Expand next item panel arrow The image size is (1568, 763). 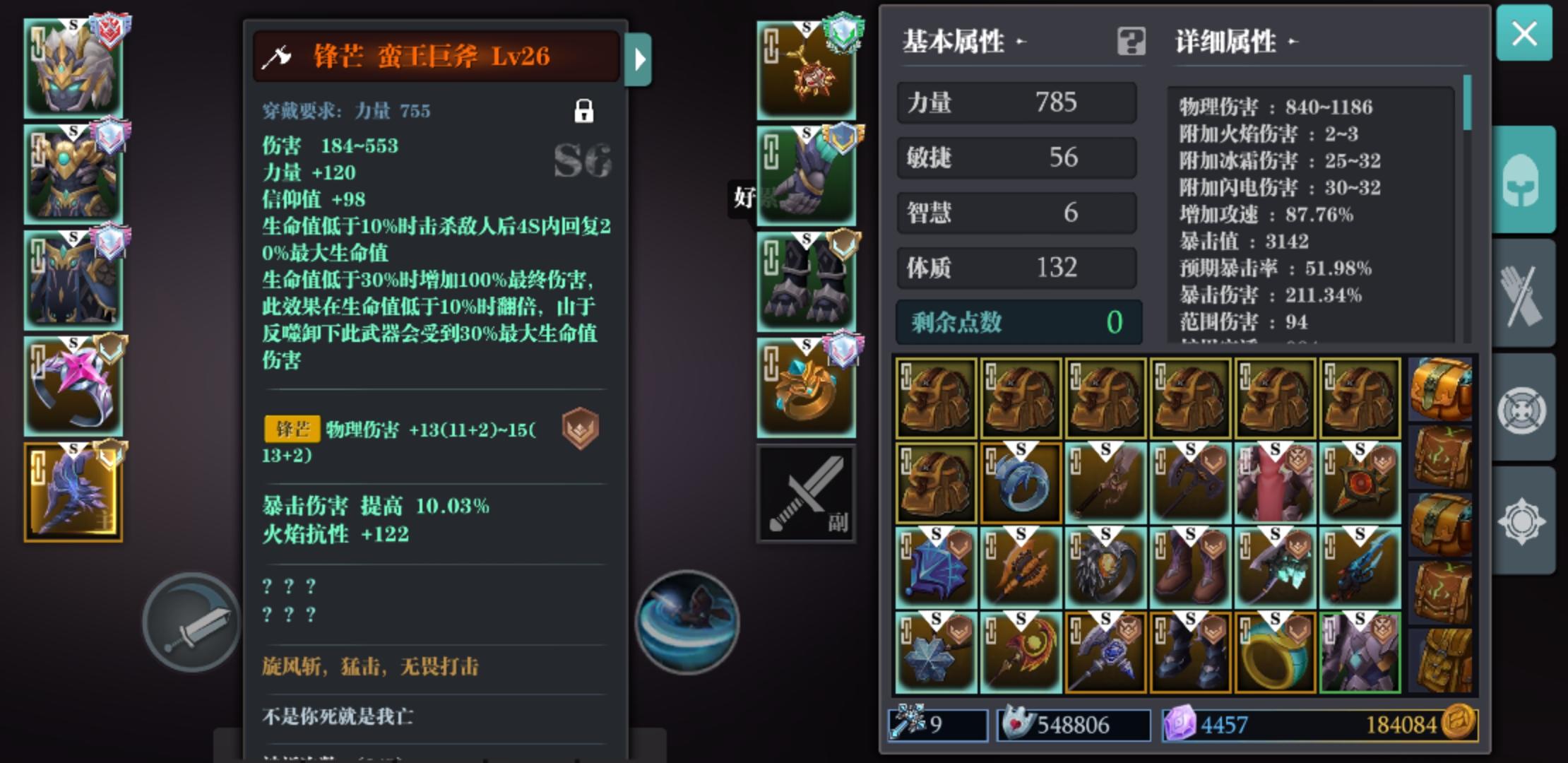point(639,59)
